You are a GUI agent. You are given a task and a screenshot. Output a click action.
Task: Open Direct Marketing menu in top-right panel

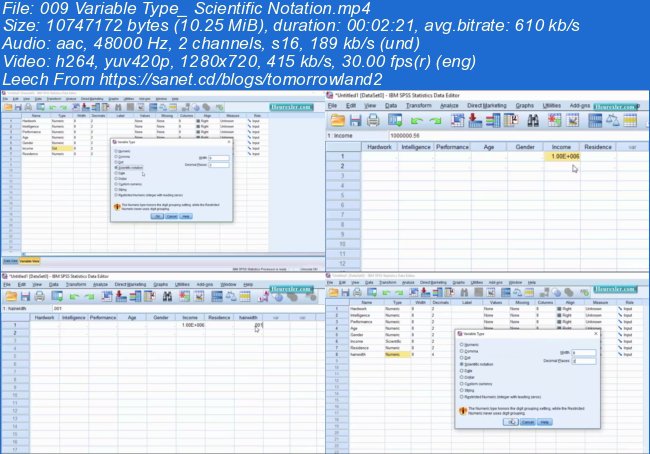pos(487,106)
